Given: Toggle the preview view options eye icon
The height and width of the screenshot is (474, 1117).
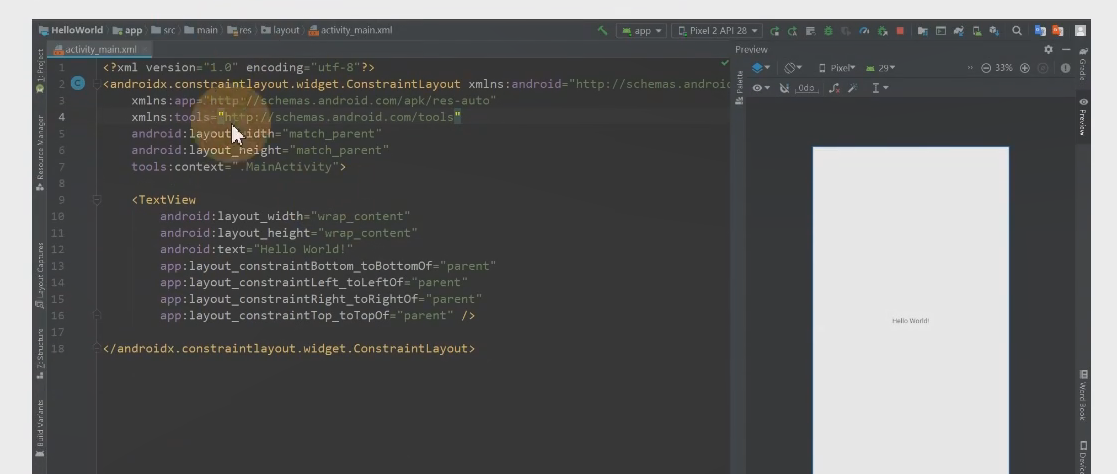Looking at the screenshot, I should pyautogui.click(x=759, y=88).
